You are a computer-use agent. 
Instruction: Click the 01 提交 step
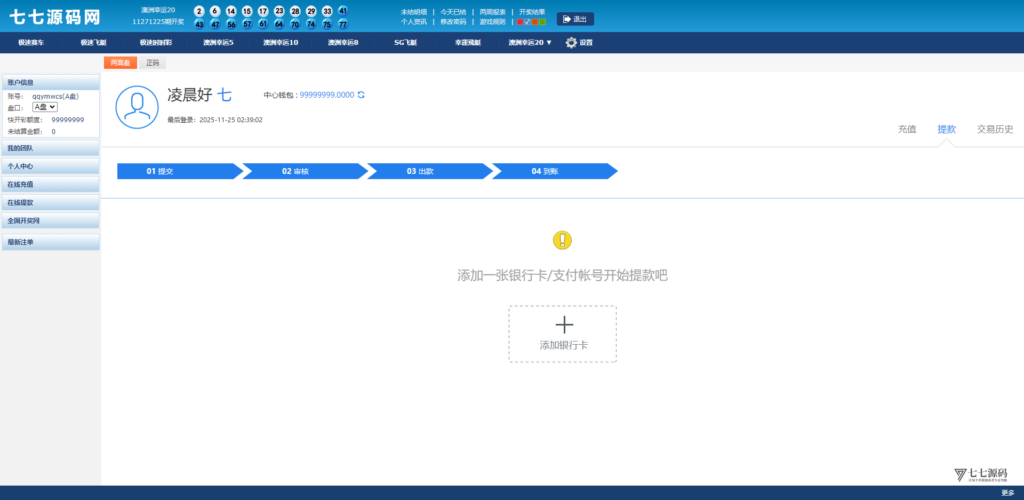[180, 171]
